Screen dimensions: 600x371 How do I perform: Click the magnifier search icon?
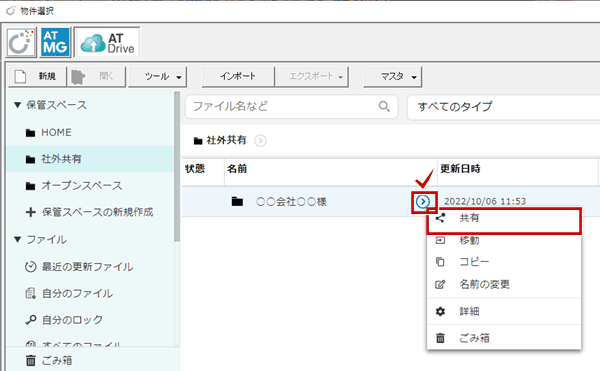pos(384,106)
